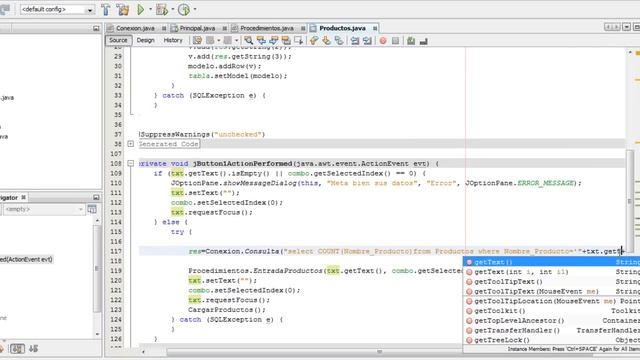Click the Find Selection magnifier icon
The height and width of the screenshot is (360, 640).
point(248,40)
